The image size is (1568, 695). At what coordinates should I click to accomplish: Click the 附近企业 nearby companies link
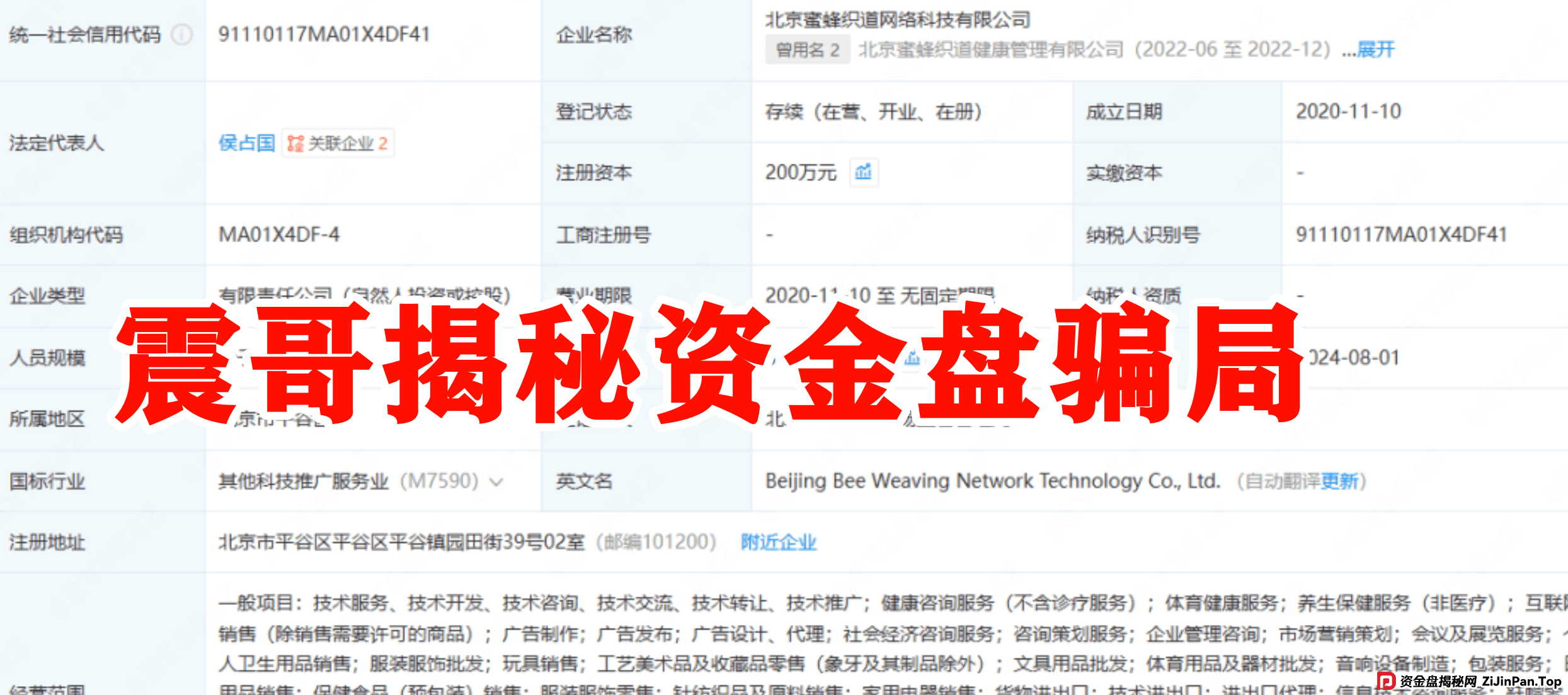[x=779, y=542]
